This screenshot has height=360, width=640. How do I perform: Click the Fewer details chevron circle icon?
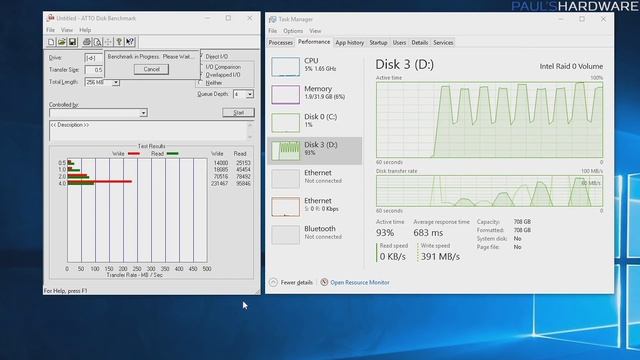point(273,282)
